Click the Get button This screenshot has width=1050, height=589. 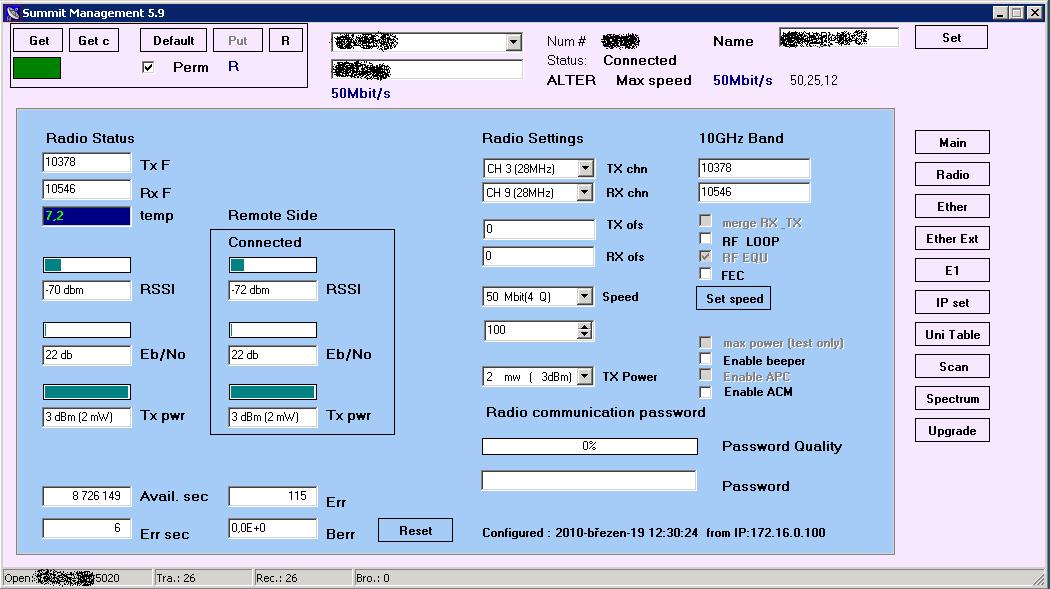click(38, 41)
